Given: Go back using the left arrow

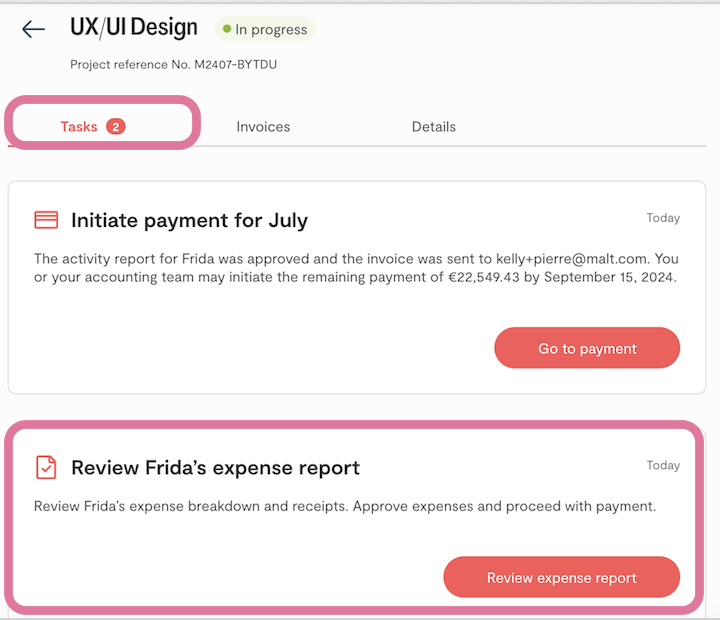Looking at the screenshot, I should click(x=33, y=29).
